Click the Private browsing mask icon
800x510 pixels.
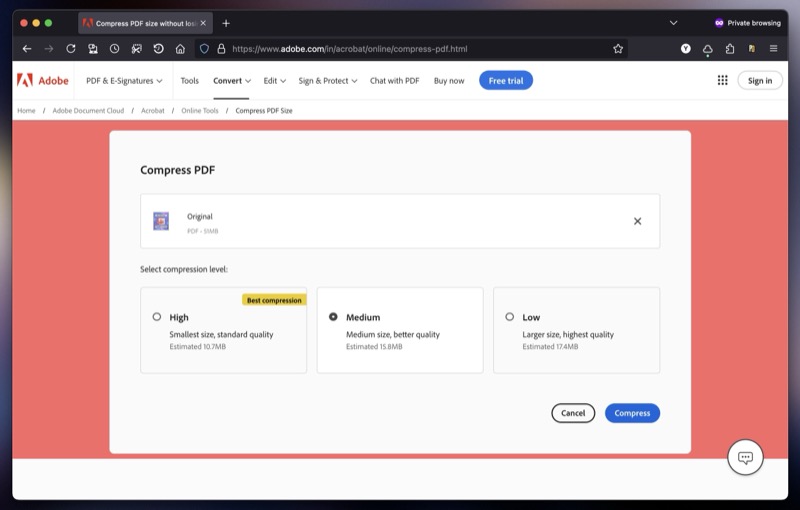pyautogui.click(x=719, y=23)
